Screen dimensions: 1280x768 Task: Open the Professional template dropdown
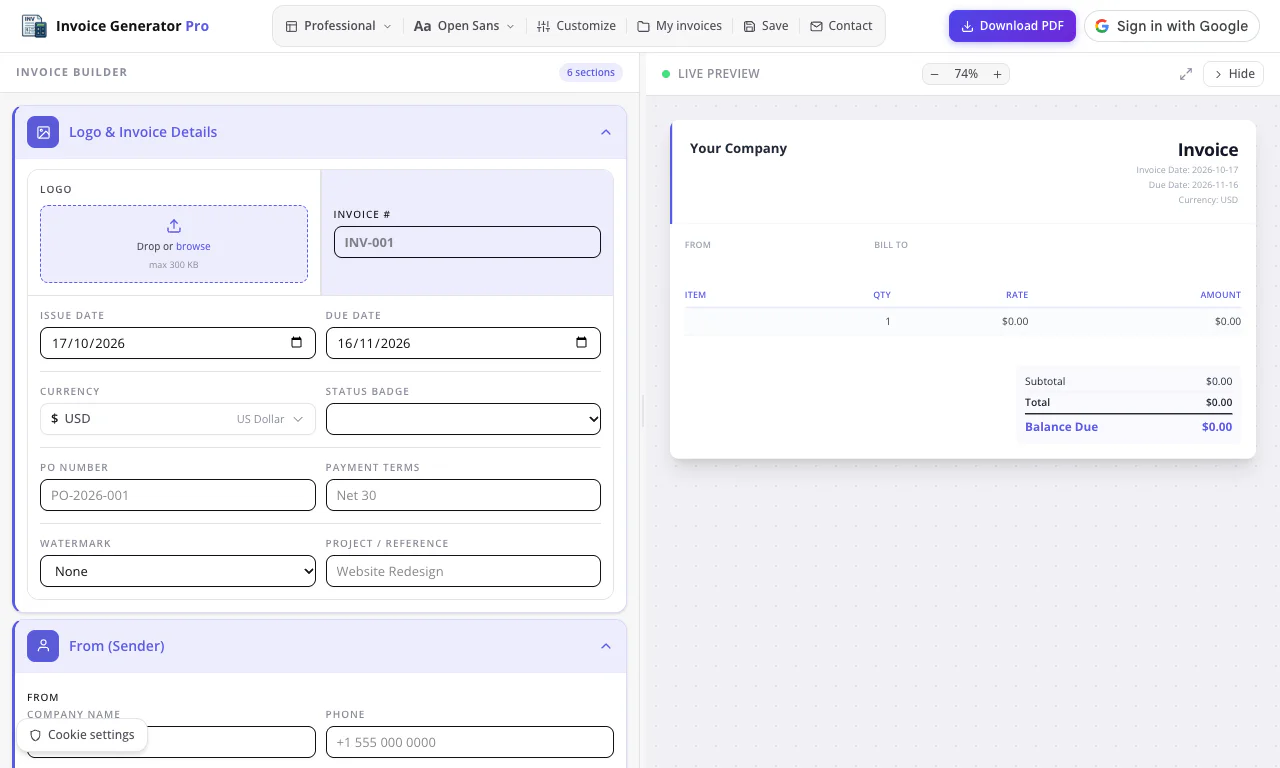(339, 26)
